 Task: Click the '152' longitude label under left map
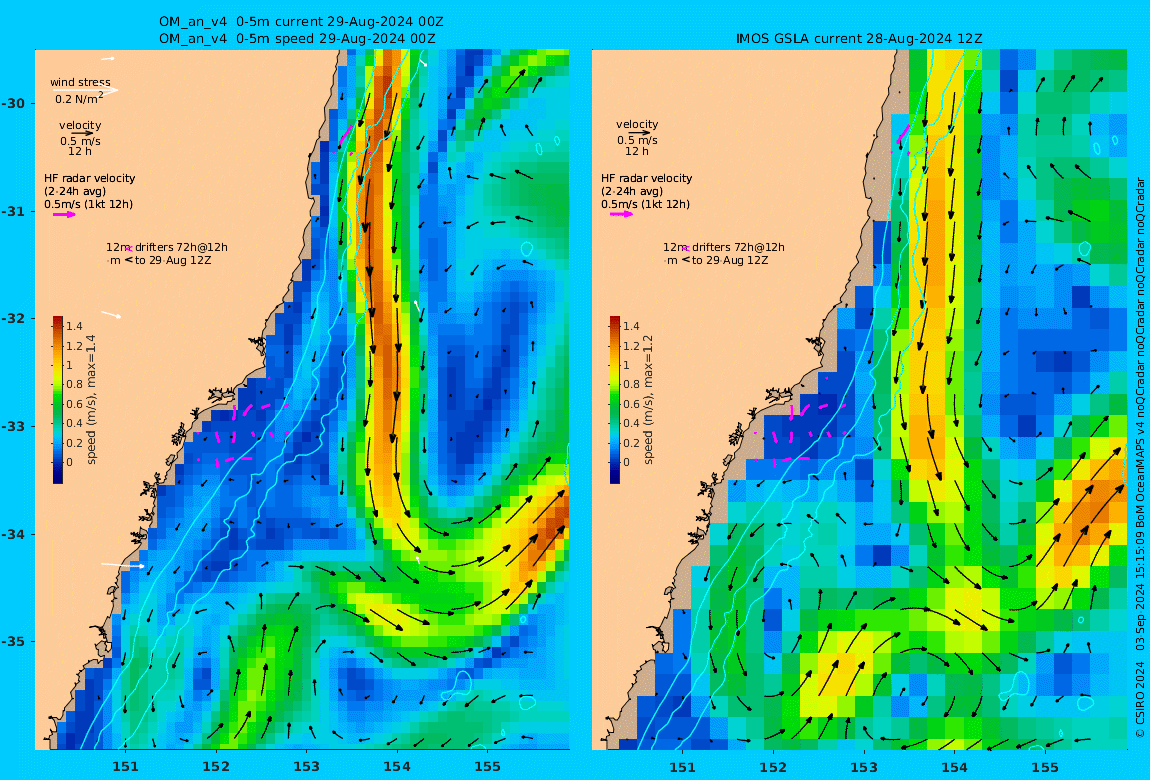coord(216,767)
